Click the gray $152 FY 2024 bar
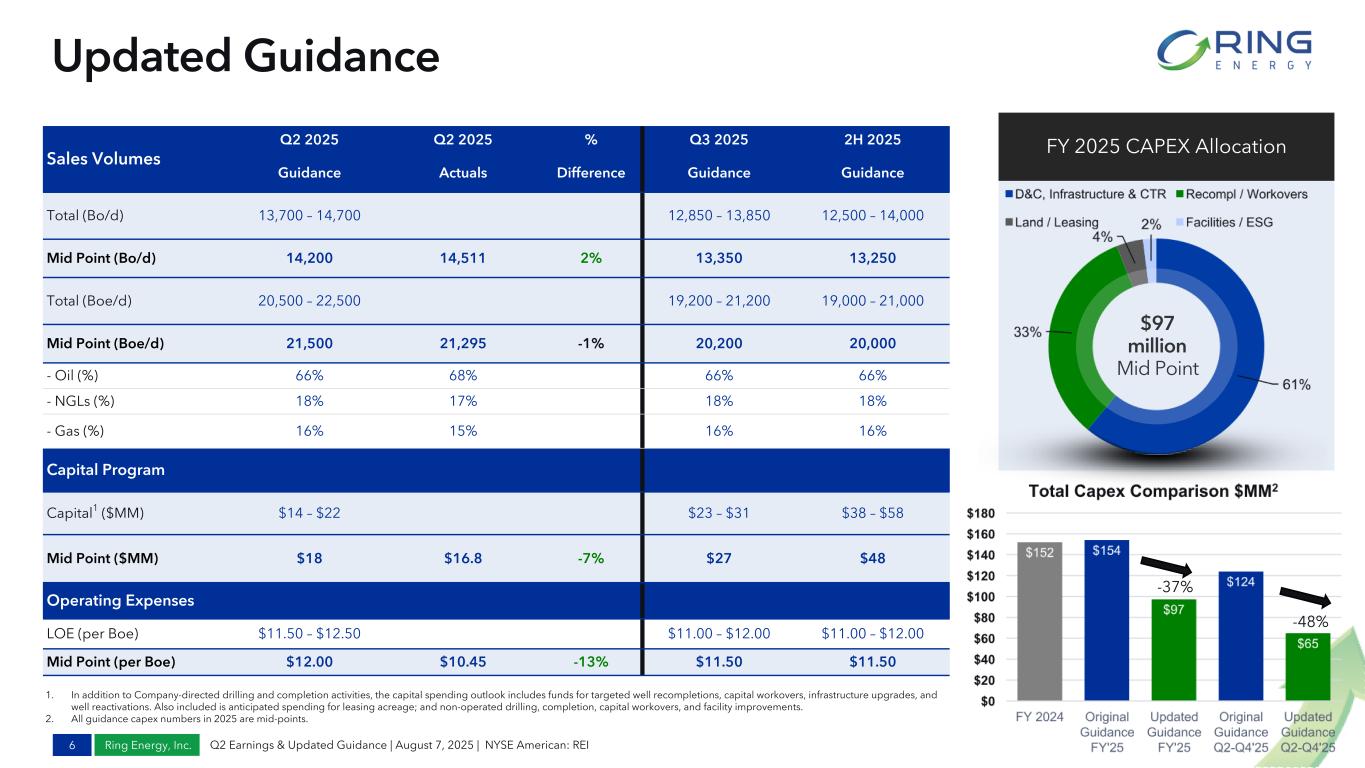The height and width of the screenshot is (768, 1365). pos(1039,621)
